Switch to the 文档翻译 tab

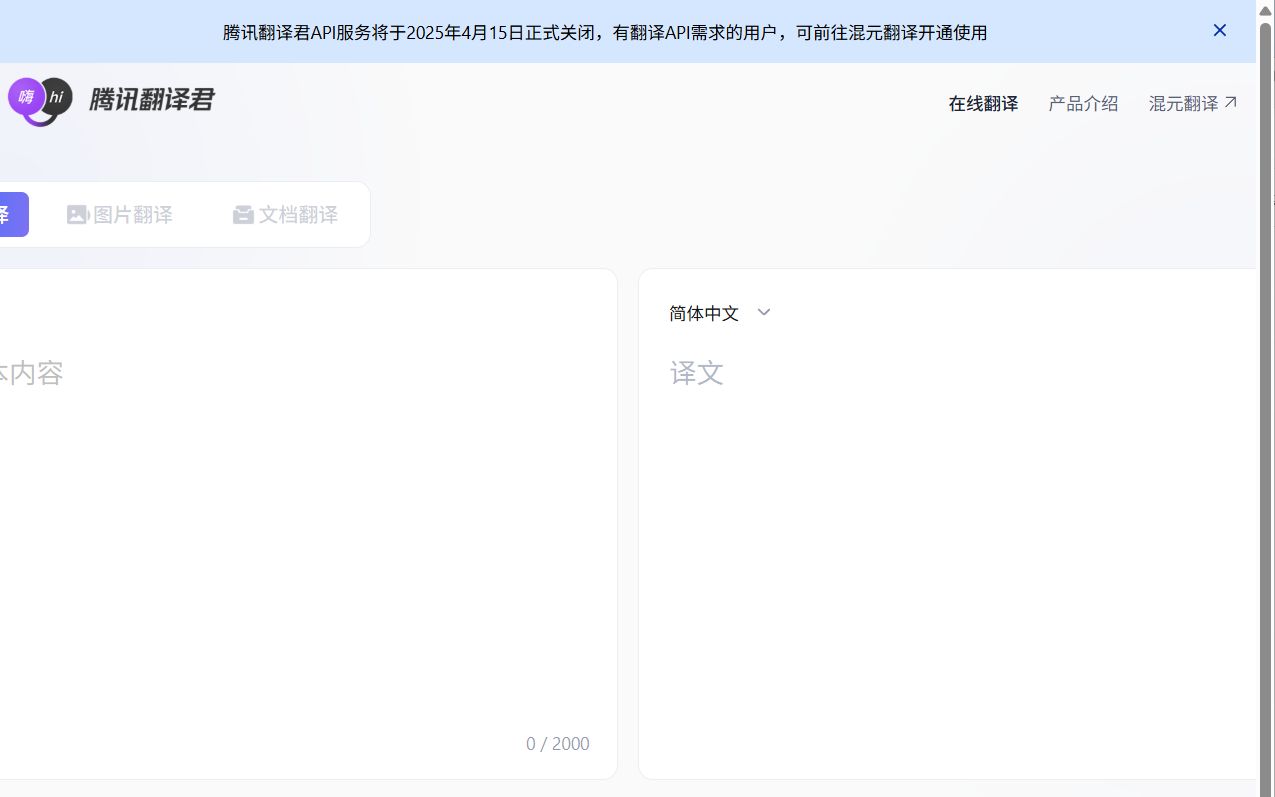point(286,214)
